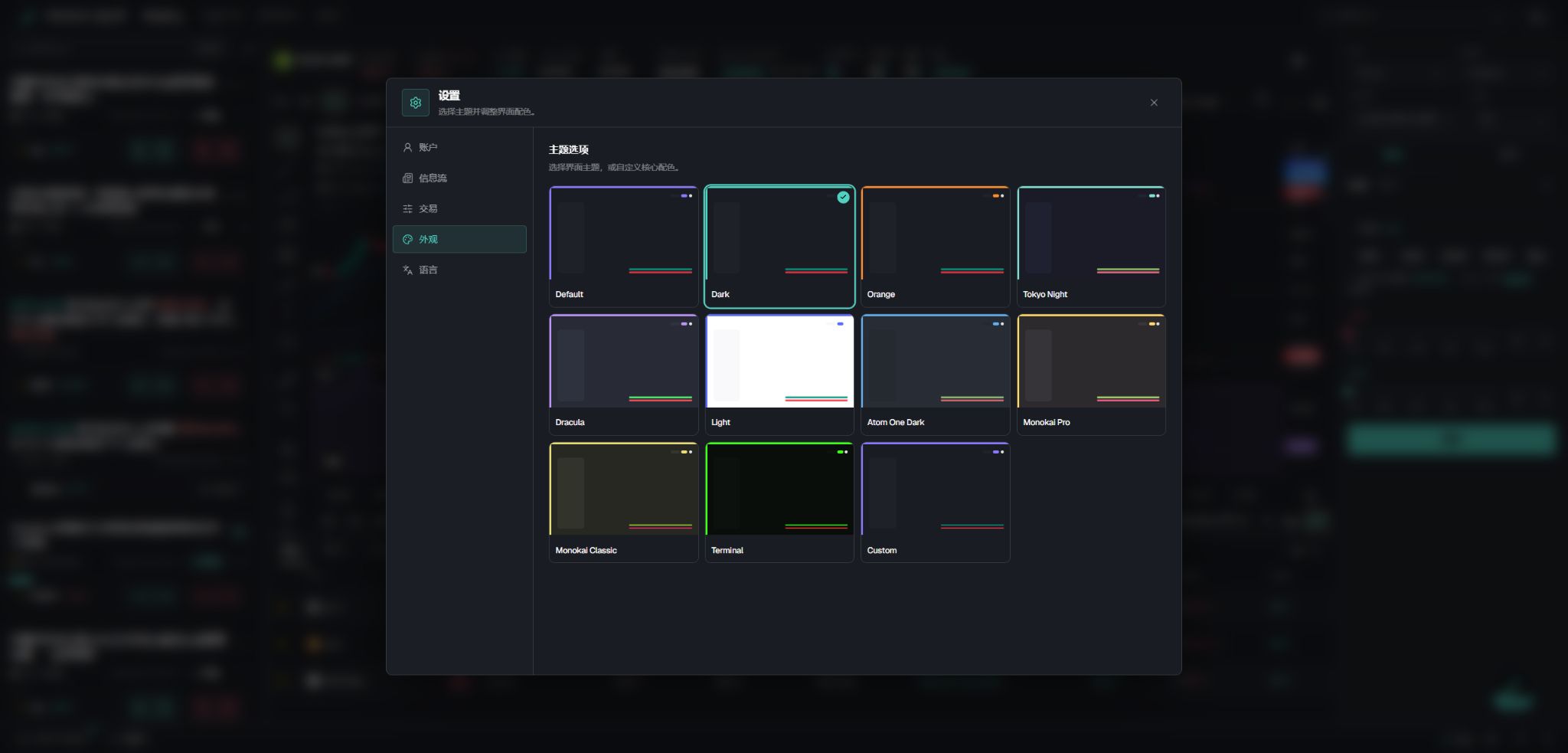This screenshot has height=753, width=1568.
Task: Close the settings dialog with X
Action: [x=1154, y=103]
